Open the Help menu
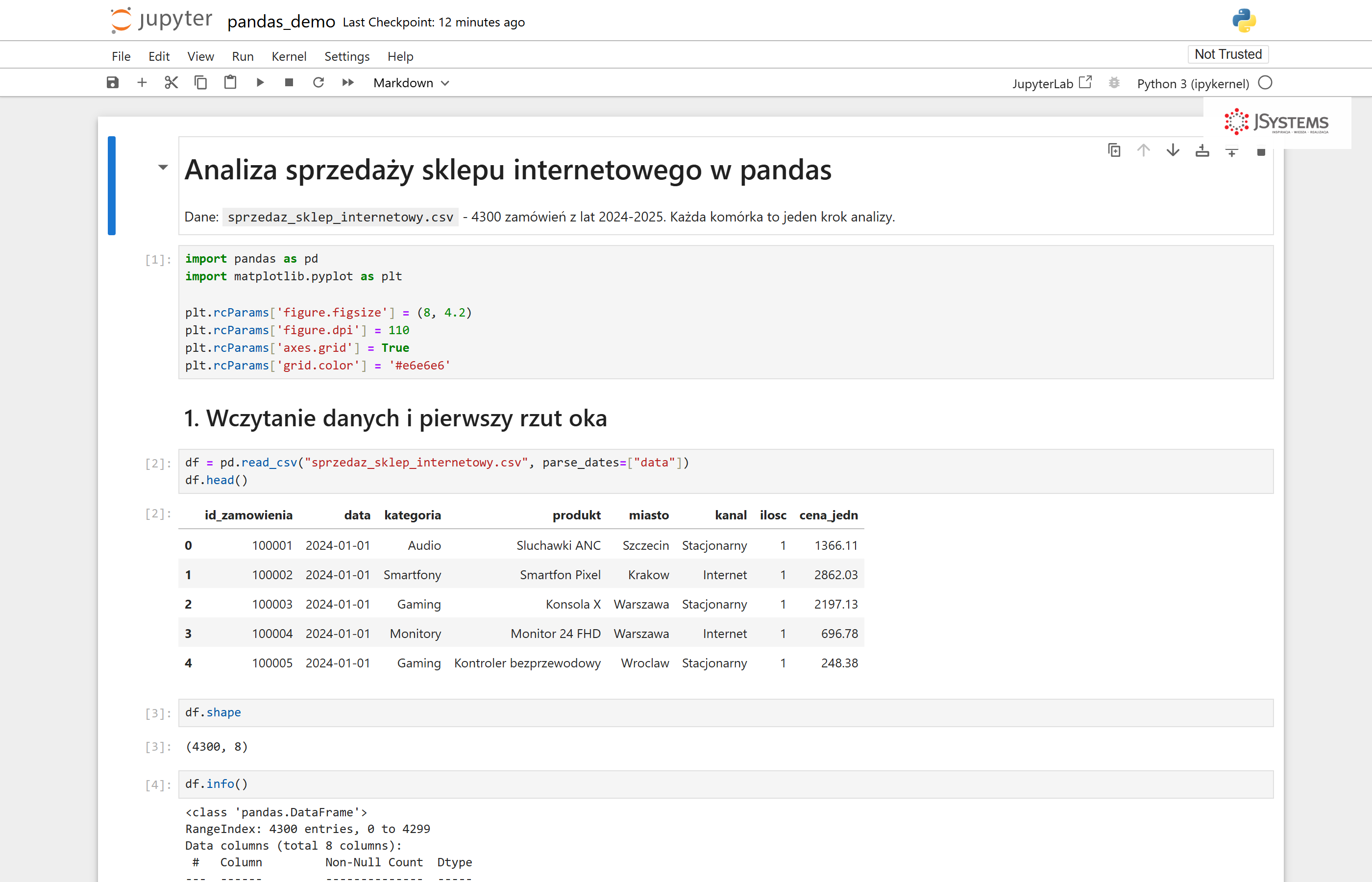This screenshot has width=1372, height=882. click(x=400, y=56)
